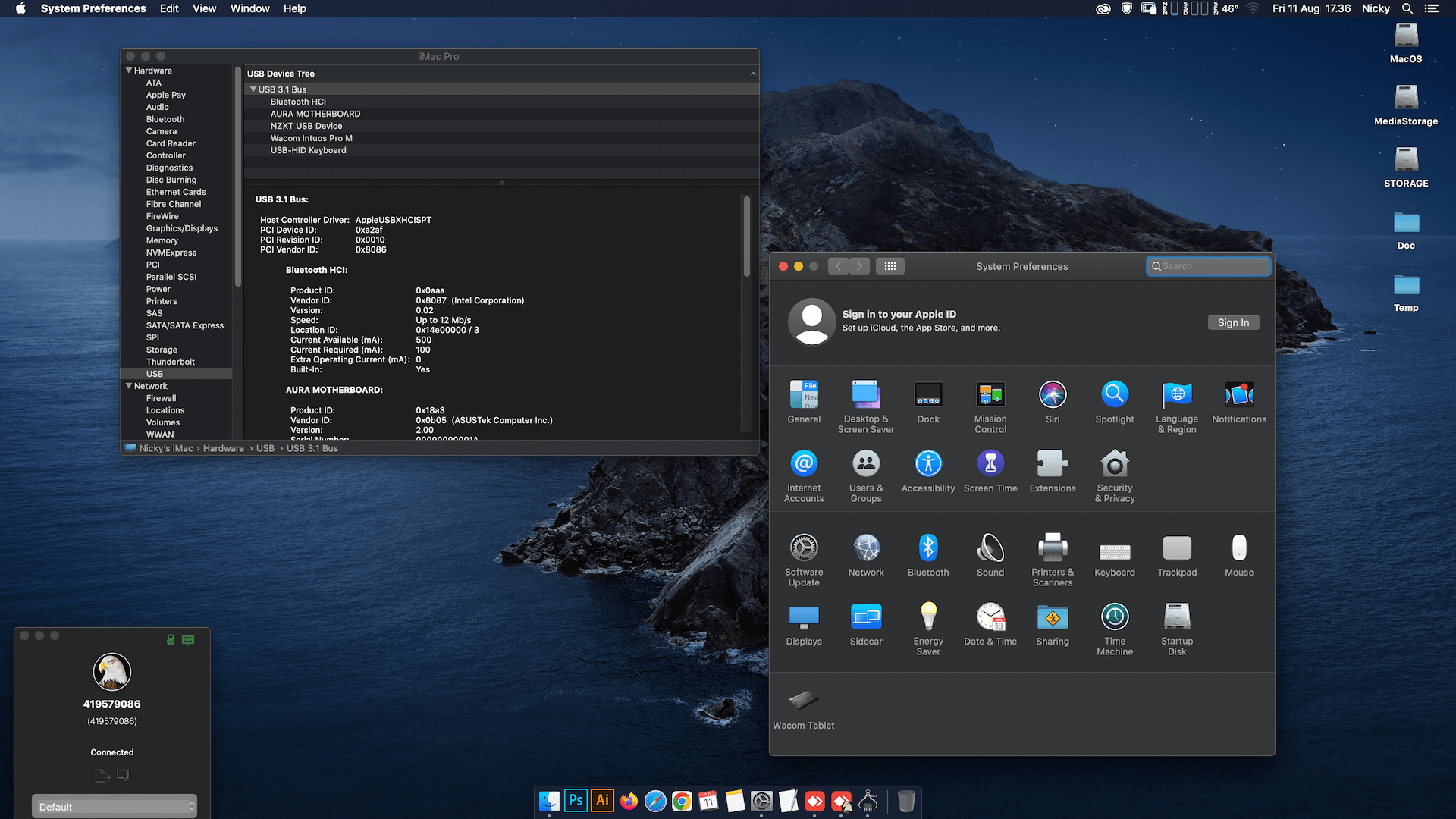Image resolution: width=1456 pixels, height=819 pixels.
Task: Select Wacom Intuos Pro M device
Action: [x=312, y=138]
